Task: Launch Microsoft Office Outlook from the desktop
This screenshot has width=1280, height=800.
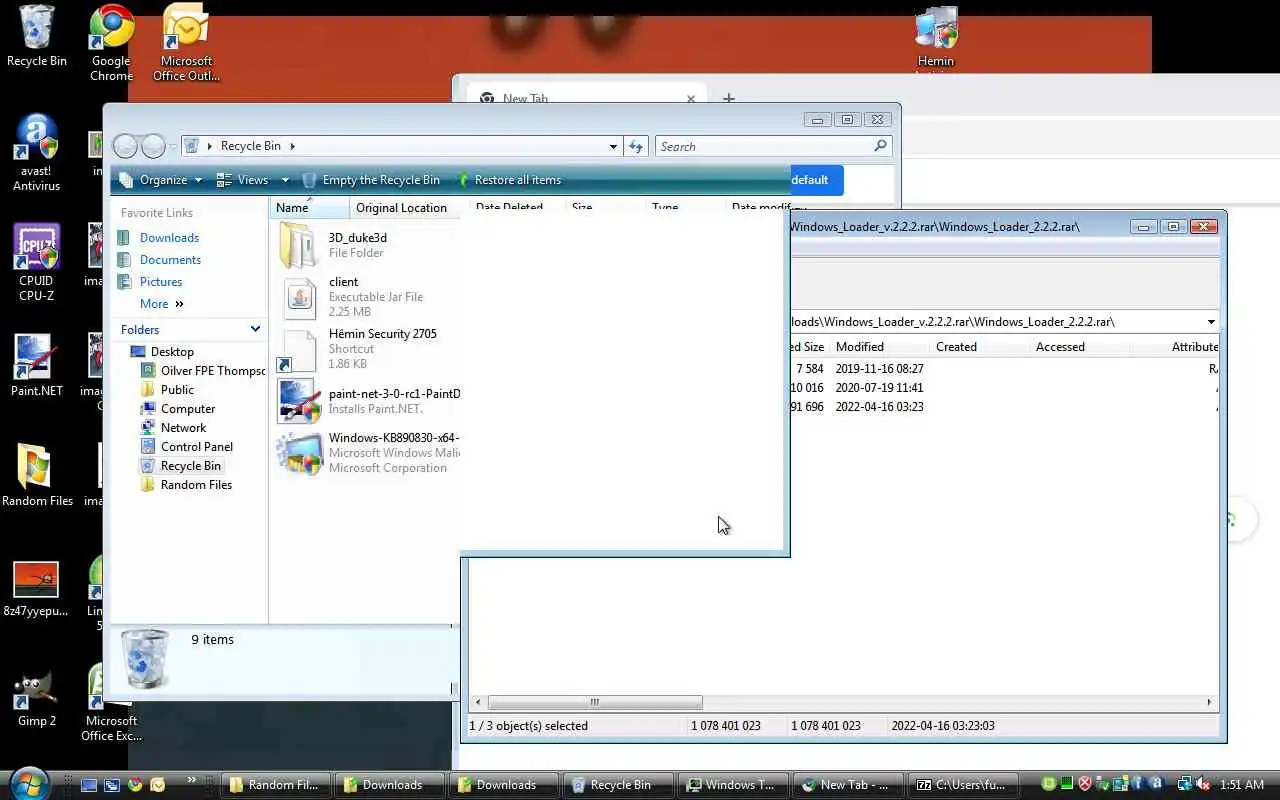Action: [x=186, y=42]
